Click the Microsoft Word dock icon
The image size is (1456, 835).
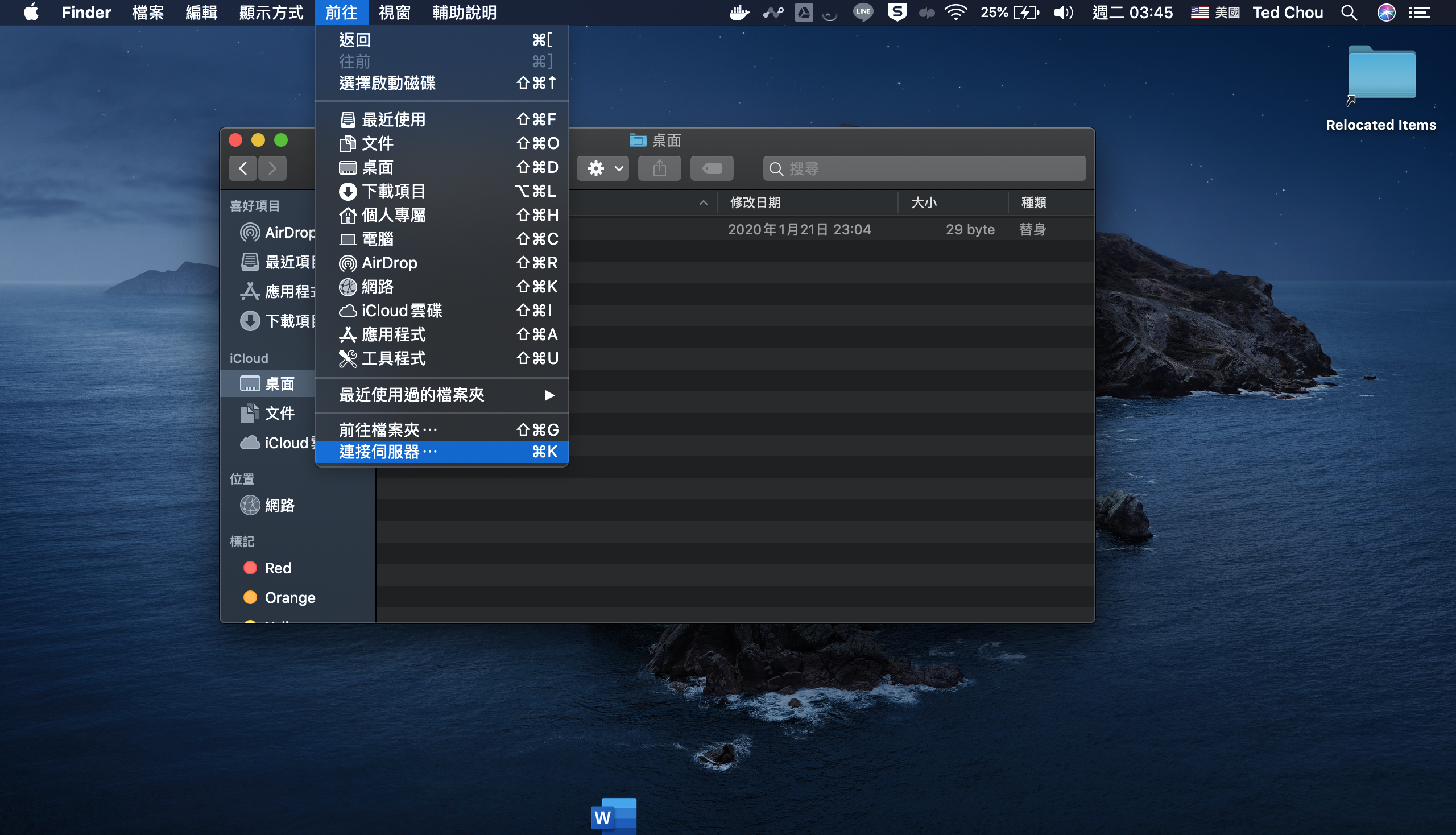(x=613, y=816)
